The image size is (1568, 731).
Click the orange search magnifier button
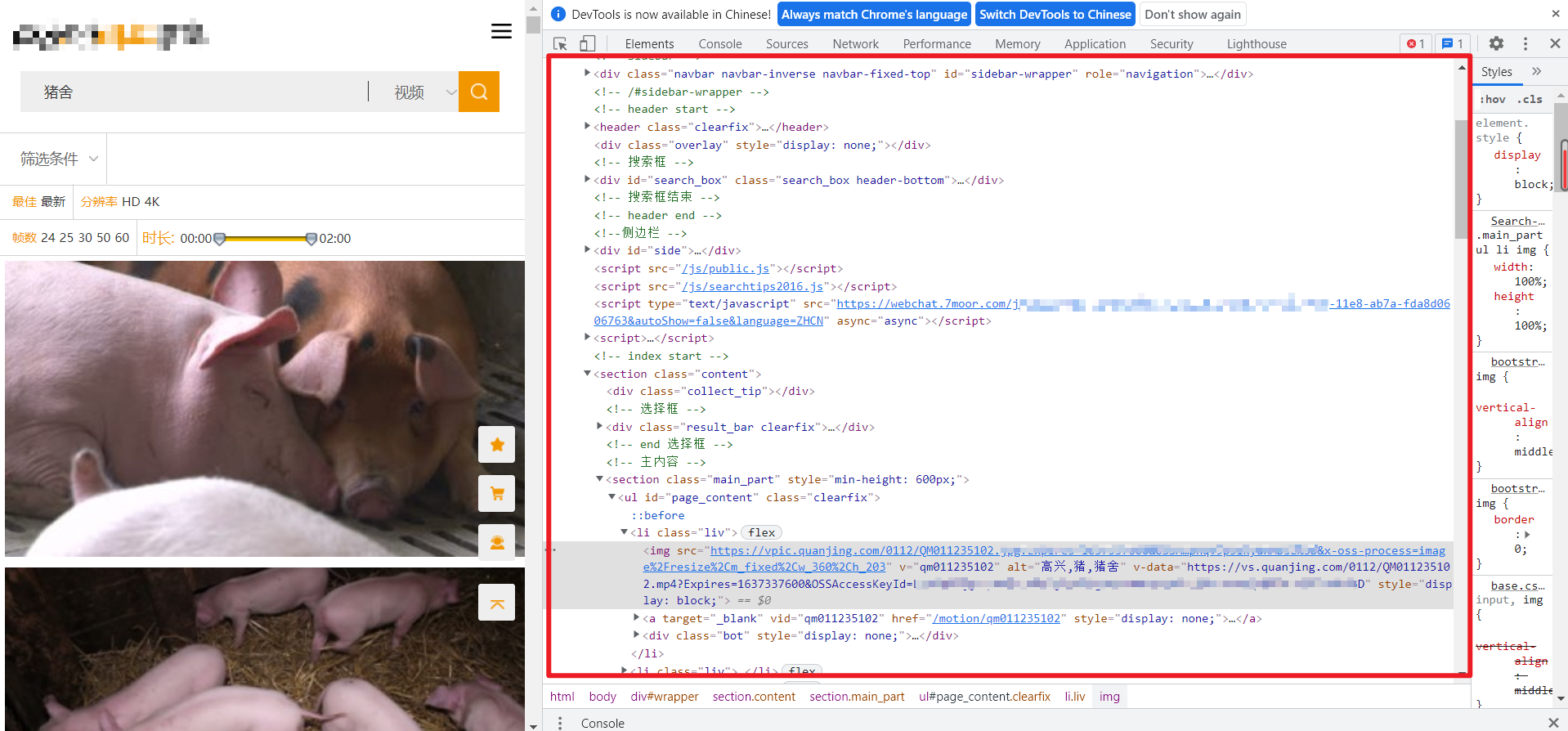tap(479, 92)
